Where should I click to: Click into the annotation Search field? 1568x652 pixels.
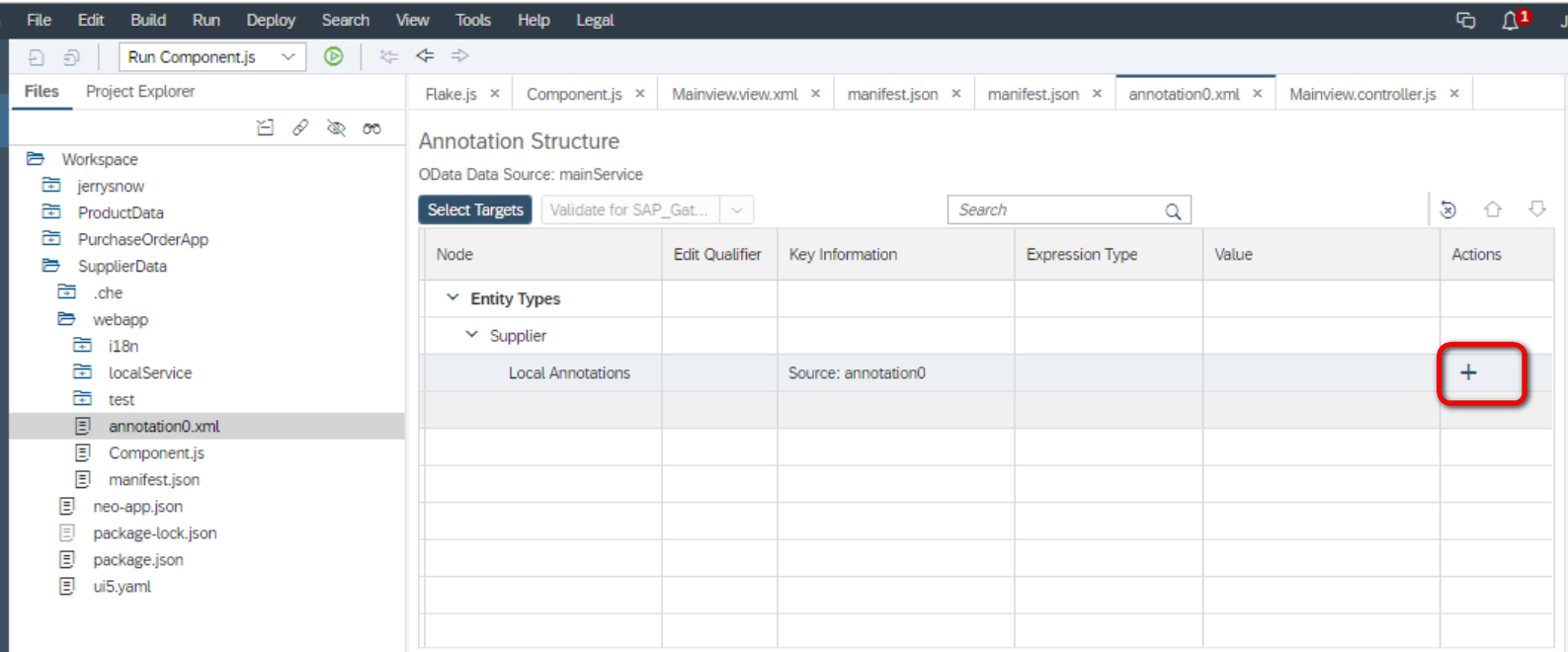pos(1057,210)
